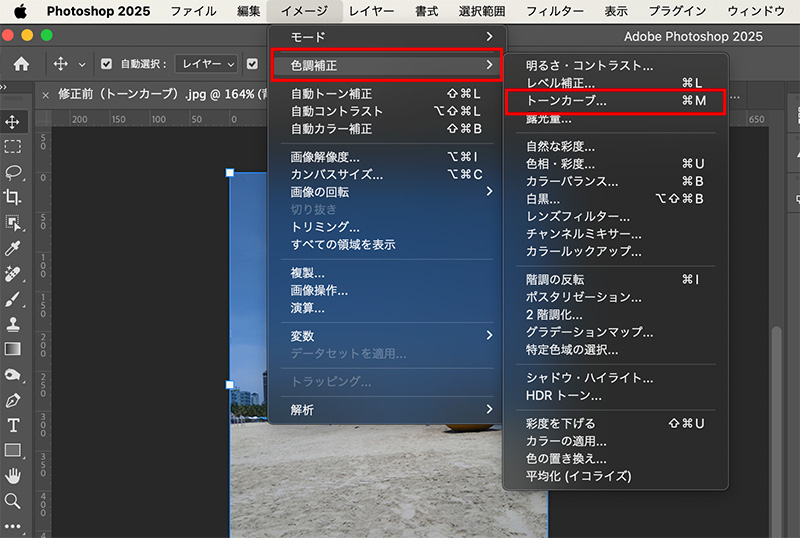Select the Brush tool
The height and width of the screenshot is (538, 800).
(x=12, y=299)
